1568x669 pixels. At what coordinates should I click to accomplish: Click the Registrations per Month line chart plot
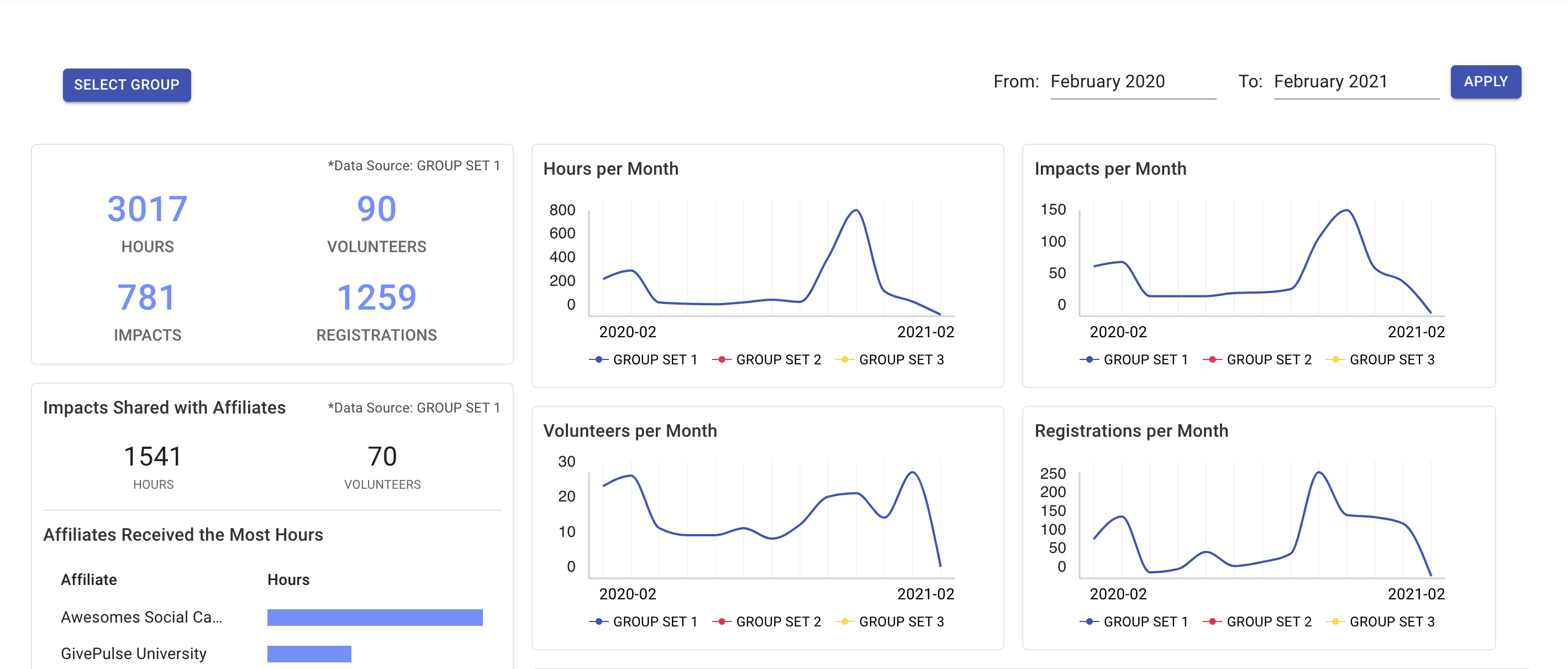[x=1262, y=520]
